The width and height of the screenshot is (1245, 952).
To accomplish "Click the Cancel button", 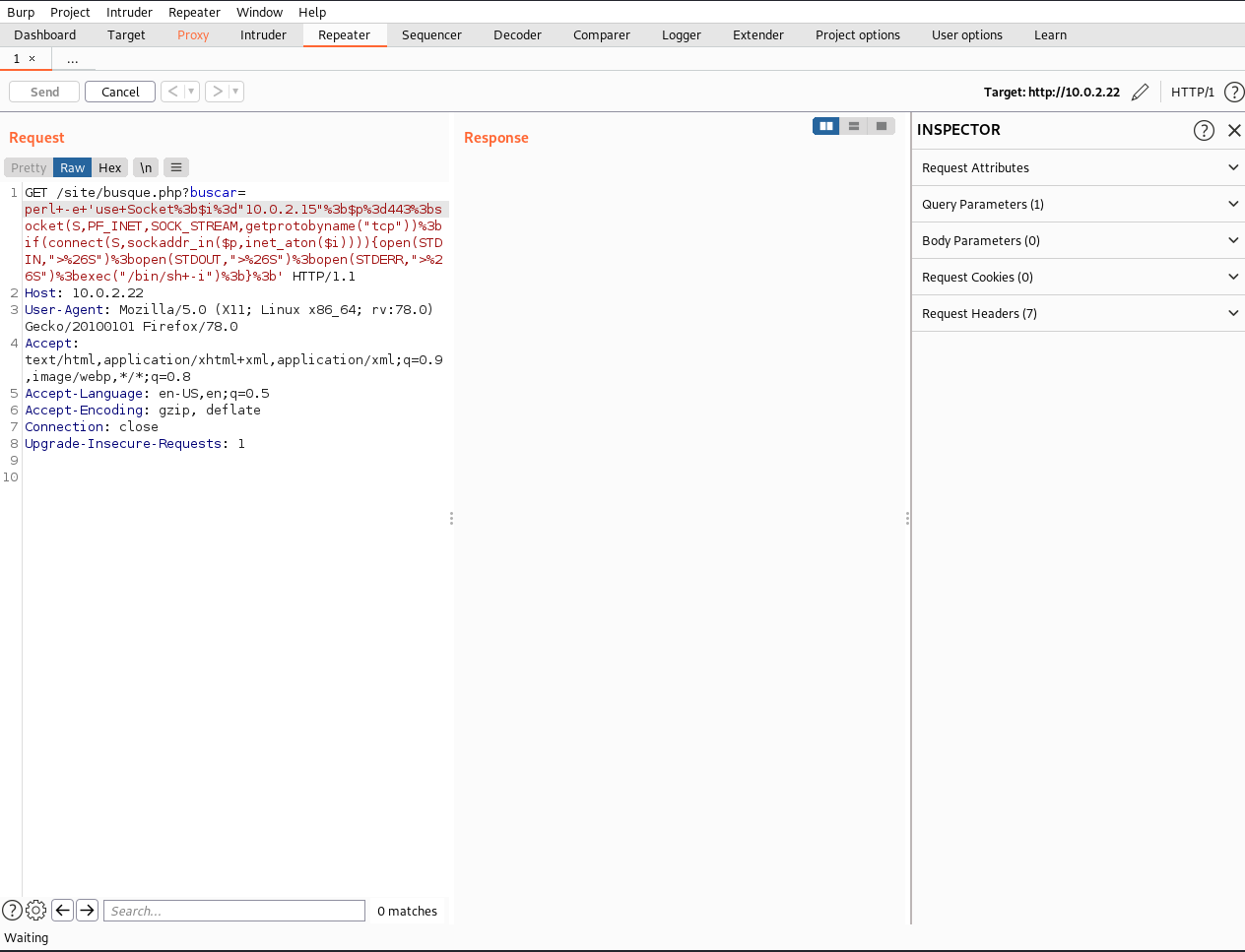I will click(120, 92).
